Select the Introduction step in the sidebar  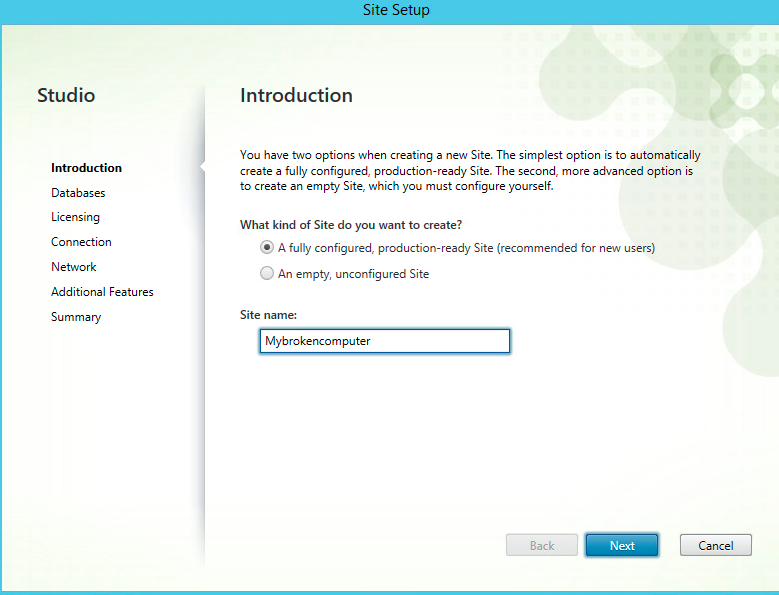pyautogui.click(x=86, y=168)
